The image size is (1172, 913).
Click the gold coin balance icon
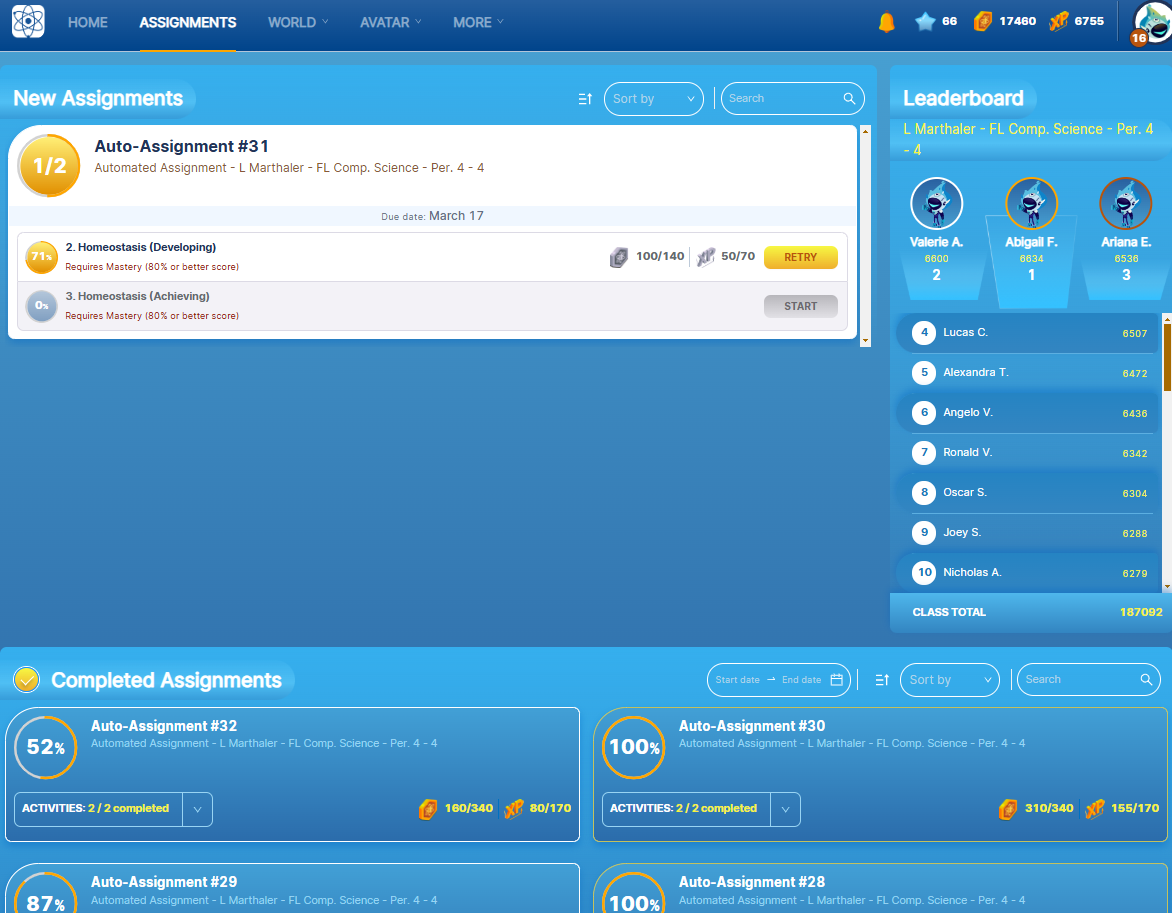point(982,20)
